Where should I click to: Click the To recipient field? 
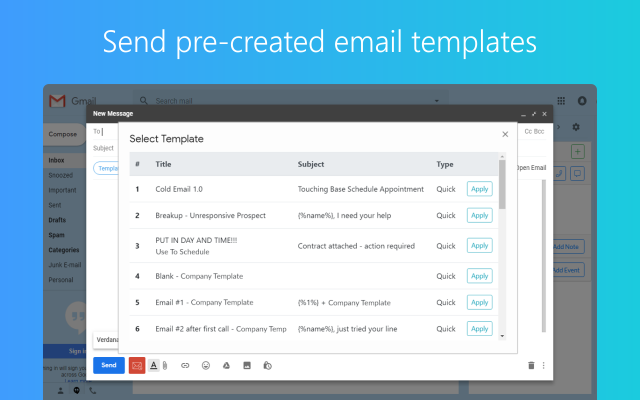click(x=105, y=131)
